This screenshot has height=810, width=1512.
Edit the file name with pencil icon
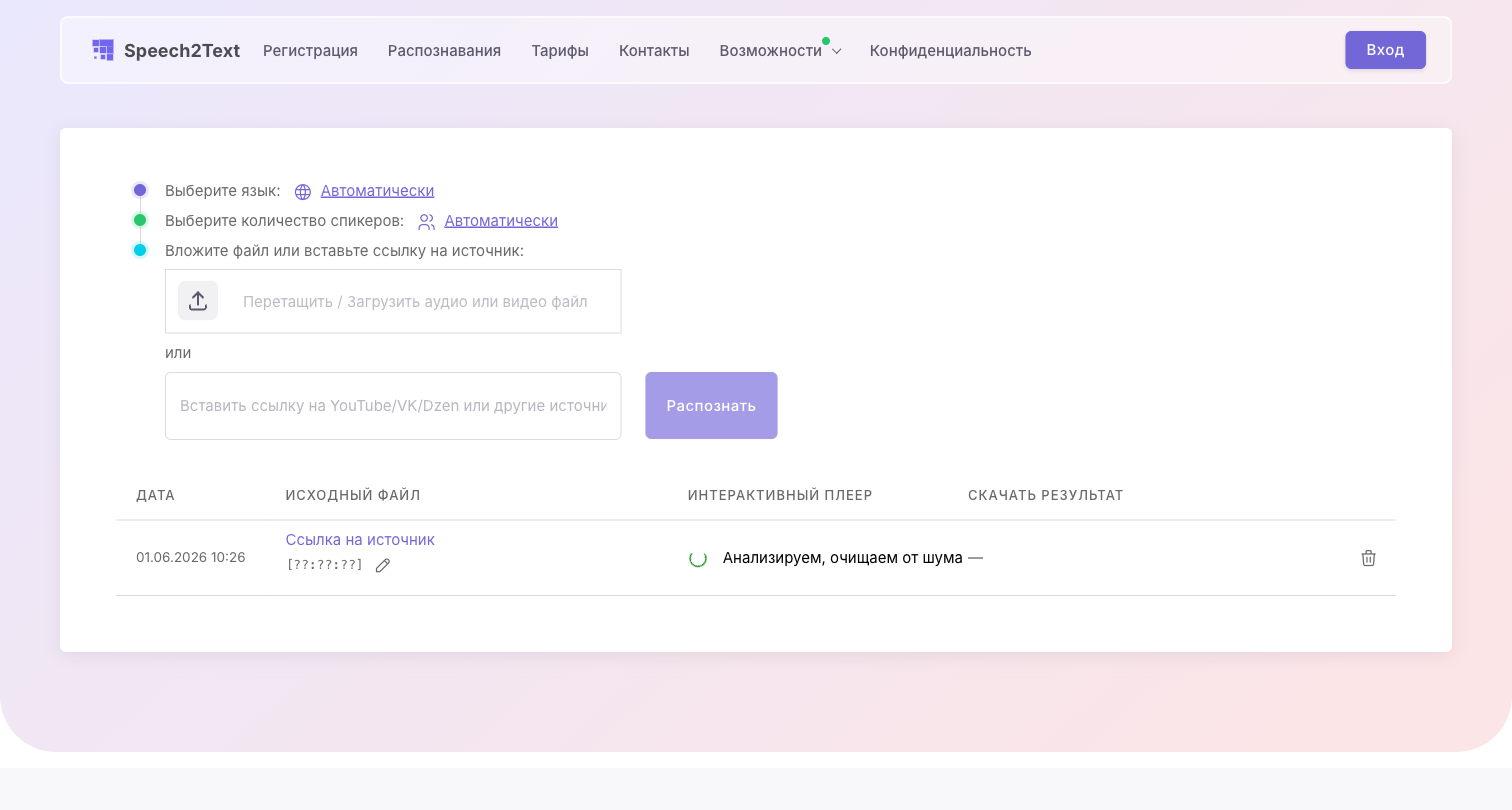[x=383, y=565]
